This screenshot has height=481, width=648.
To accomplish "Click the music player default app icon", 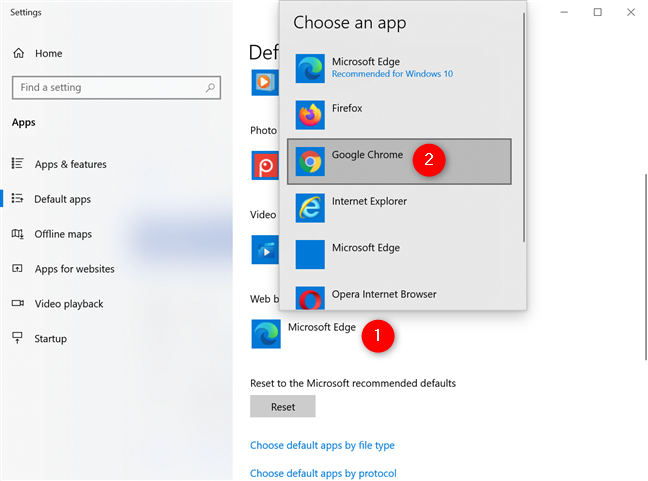I will point(265,82).
